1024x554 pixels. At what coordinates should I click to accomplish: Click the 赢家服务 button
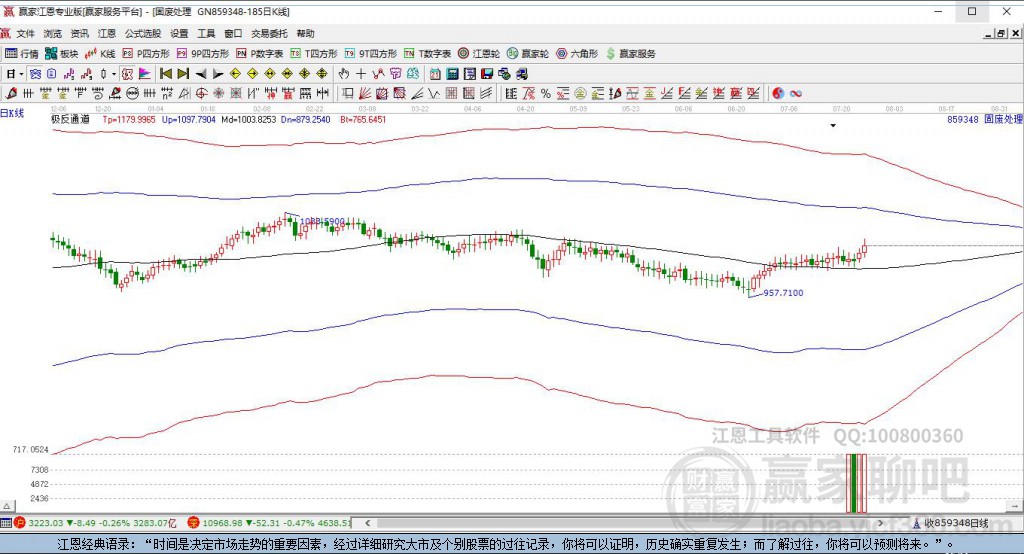[x=630, y=54]
